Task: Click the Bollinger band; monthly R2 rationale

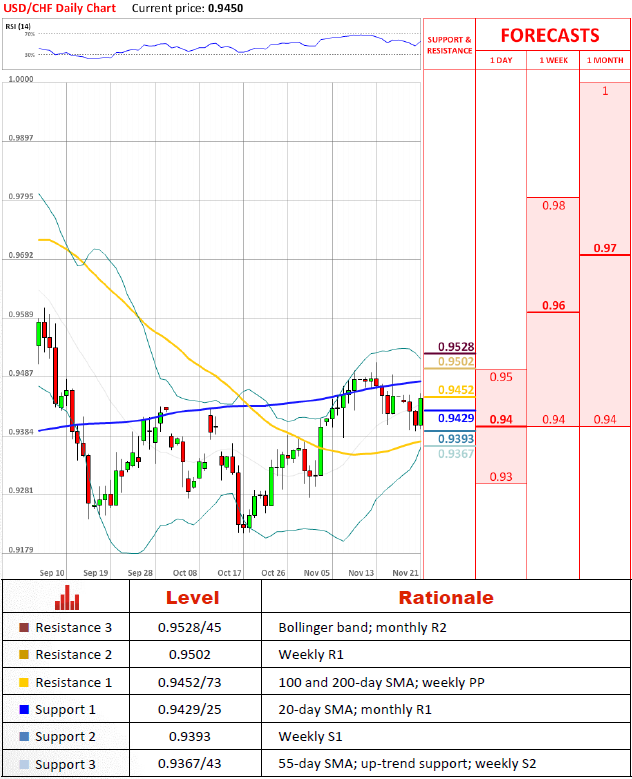Action: (x=363, y=628)
